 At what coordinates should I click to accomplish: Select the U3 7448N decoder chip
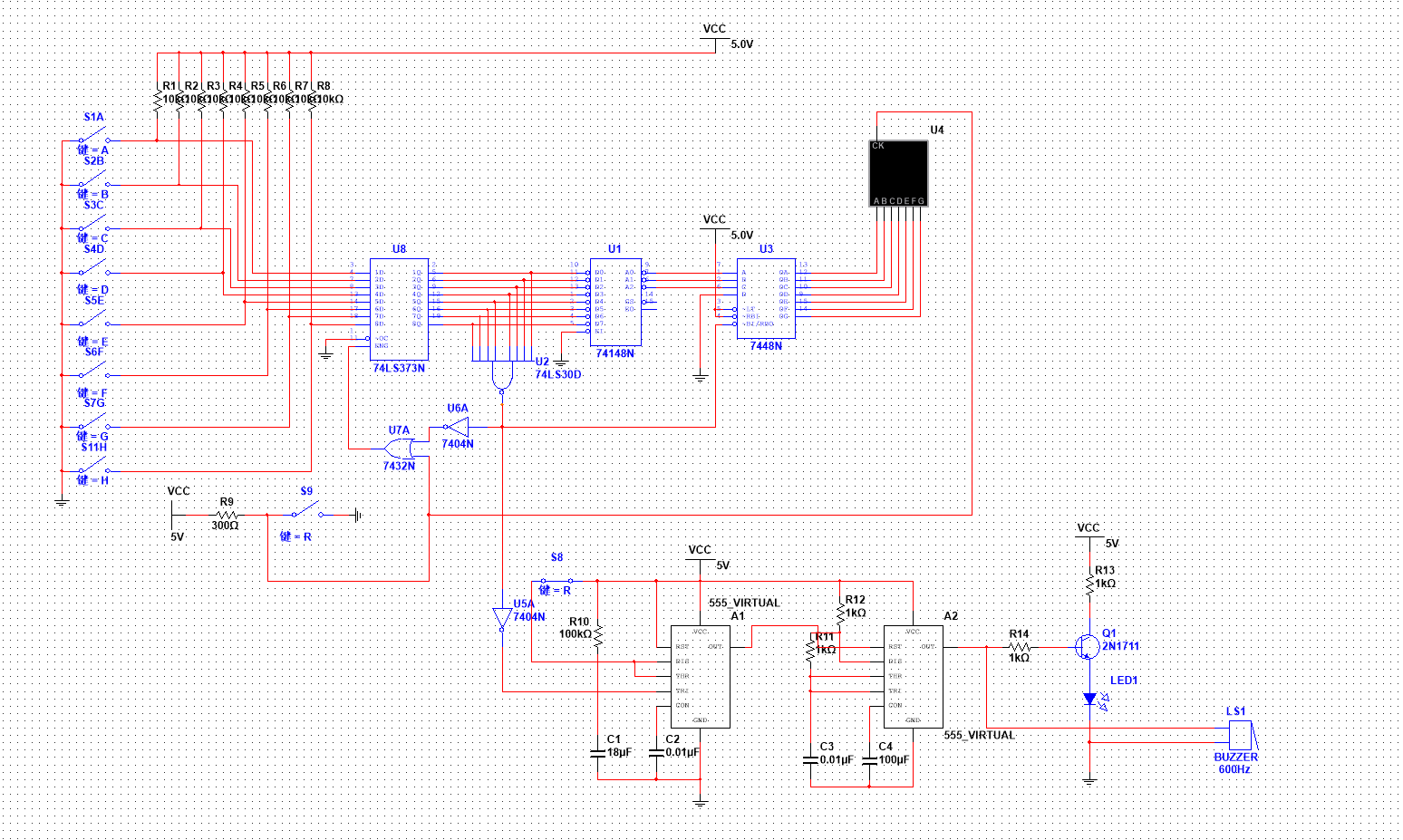tap(766, 297)
